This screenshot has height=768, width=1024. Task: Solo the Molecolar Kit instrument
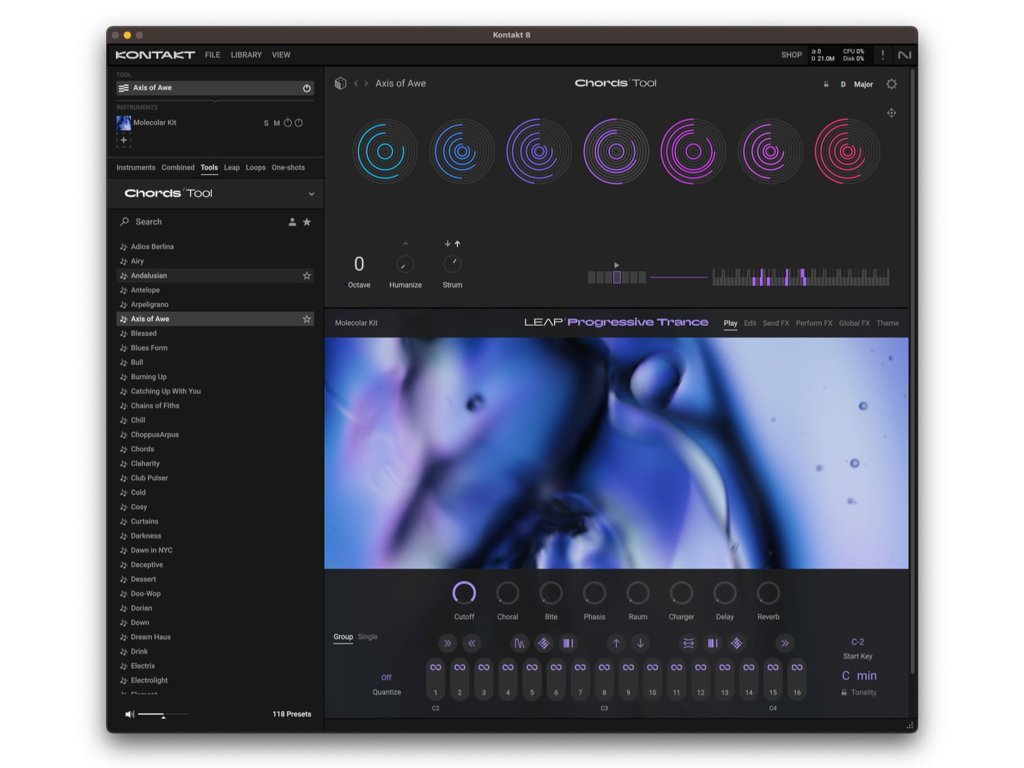[266, 123]
